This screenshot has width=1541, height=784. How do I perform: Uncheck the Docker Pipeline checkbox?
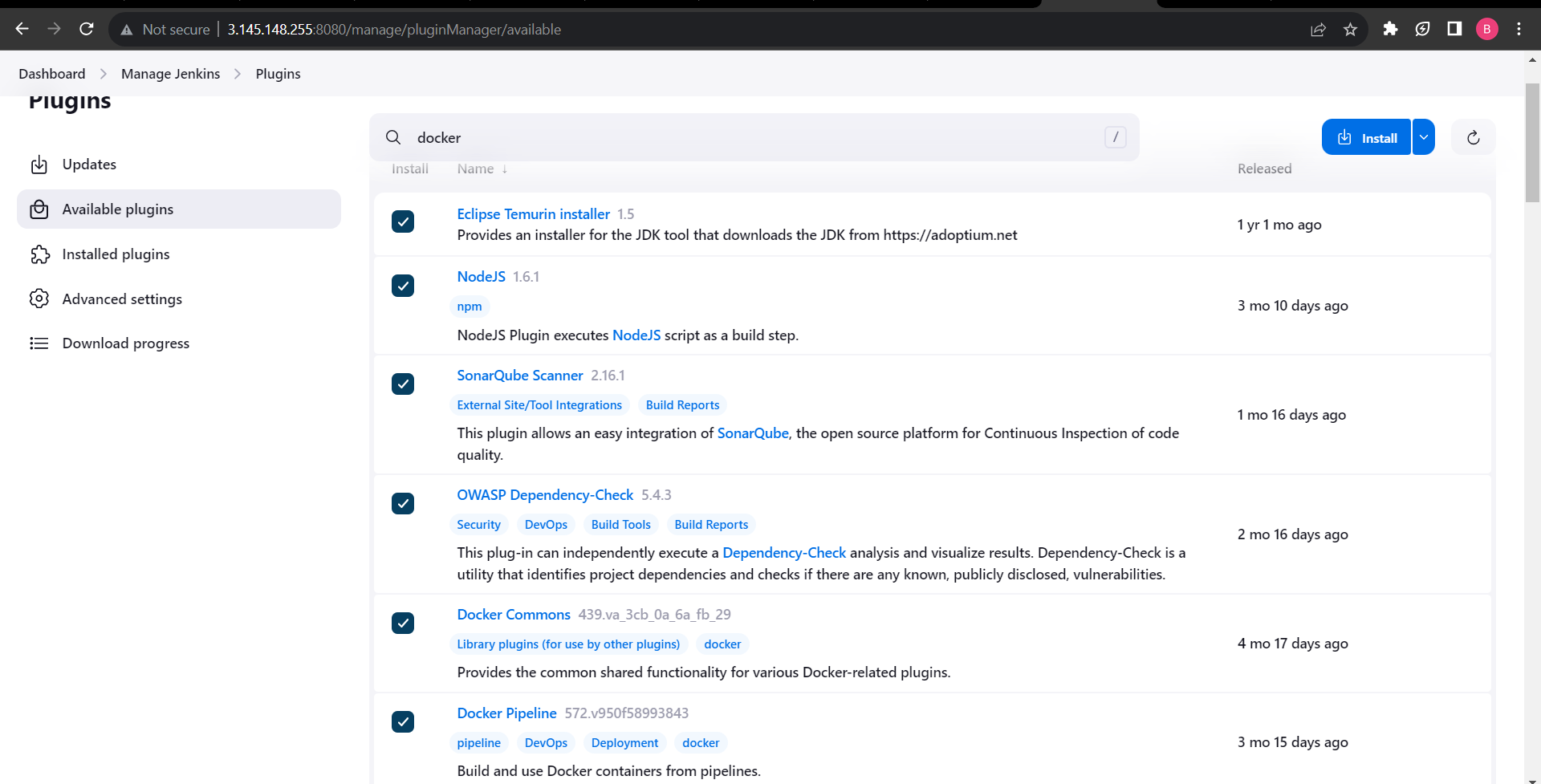click(403, 721)
